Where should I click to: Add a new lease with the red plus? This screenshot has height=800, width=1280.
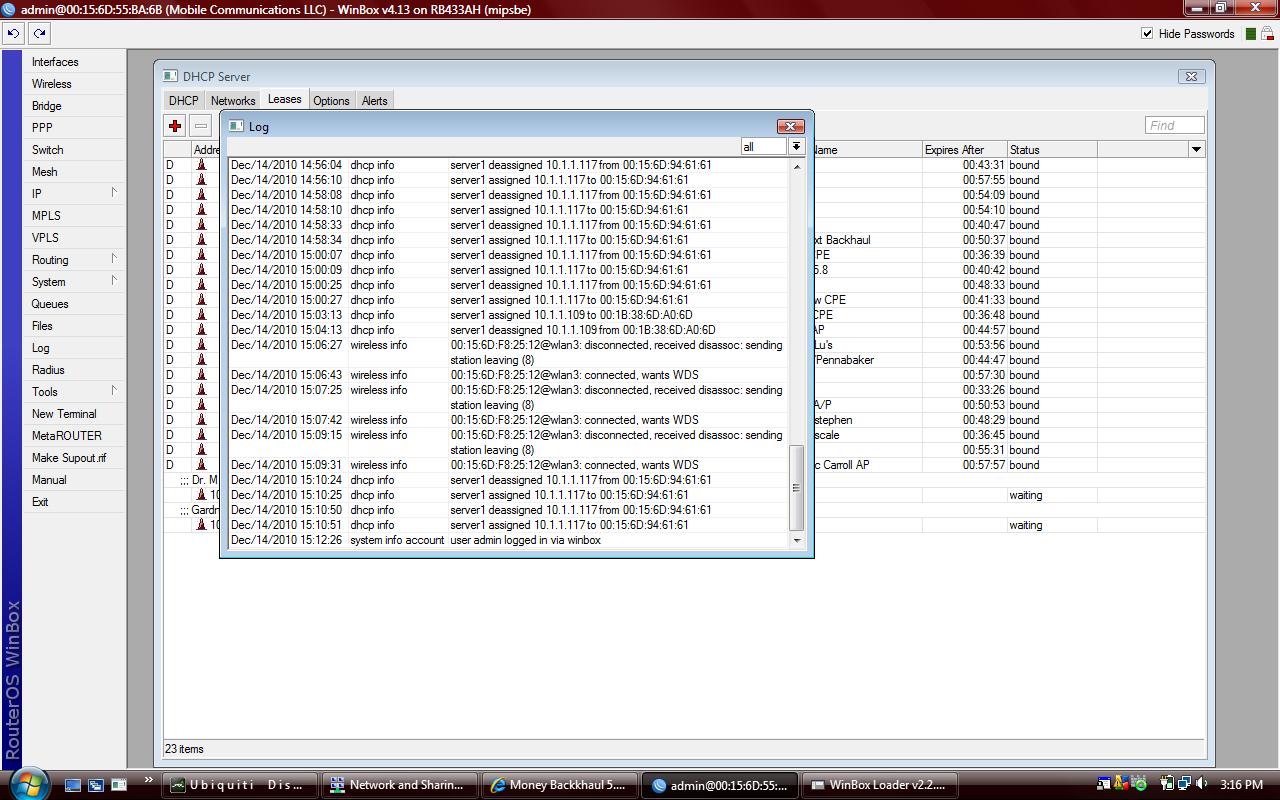(174, 126)
